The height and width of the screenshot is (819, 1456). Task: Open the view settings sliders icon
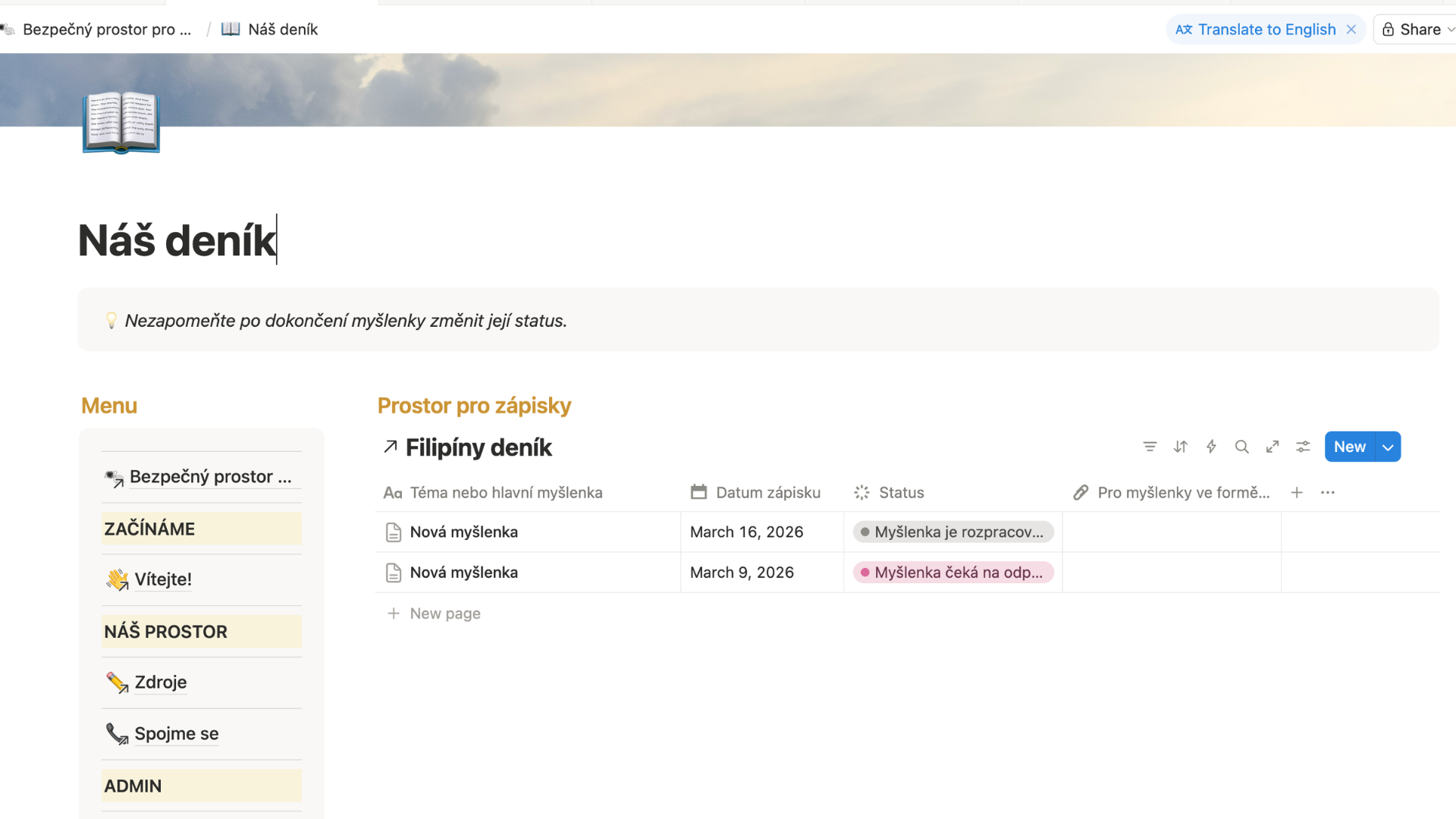(1303, 447)
